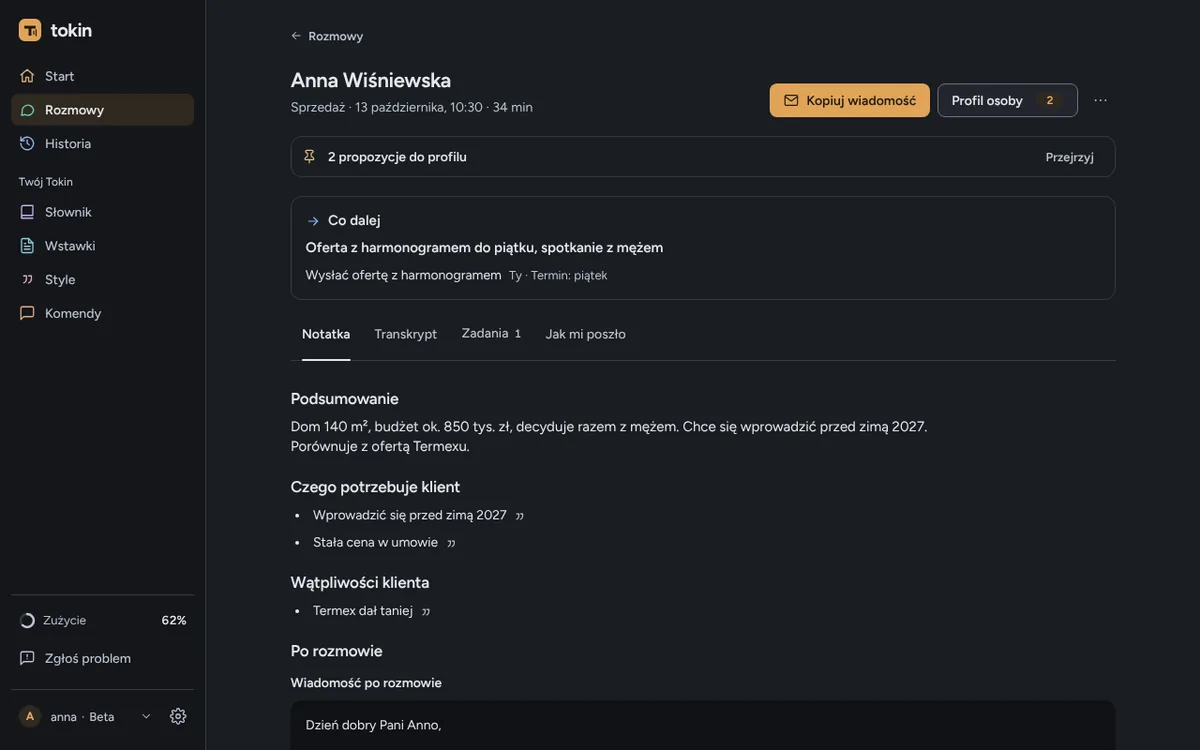Switch to the Transkrypt tab
1200x750 pixels.
[405, 334]
